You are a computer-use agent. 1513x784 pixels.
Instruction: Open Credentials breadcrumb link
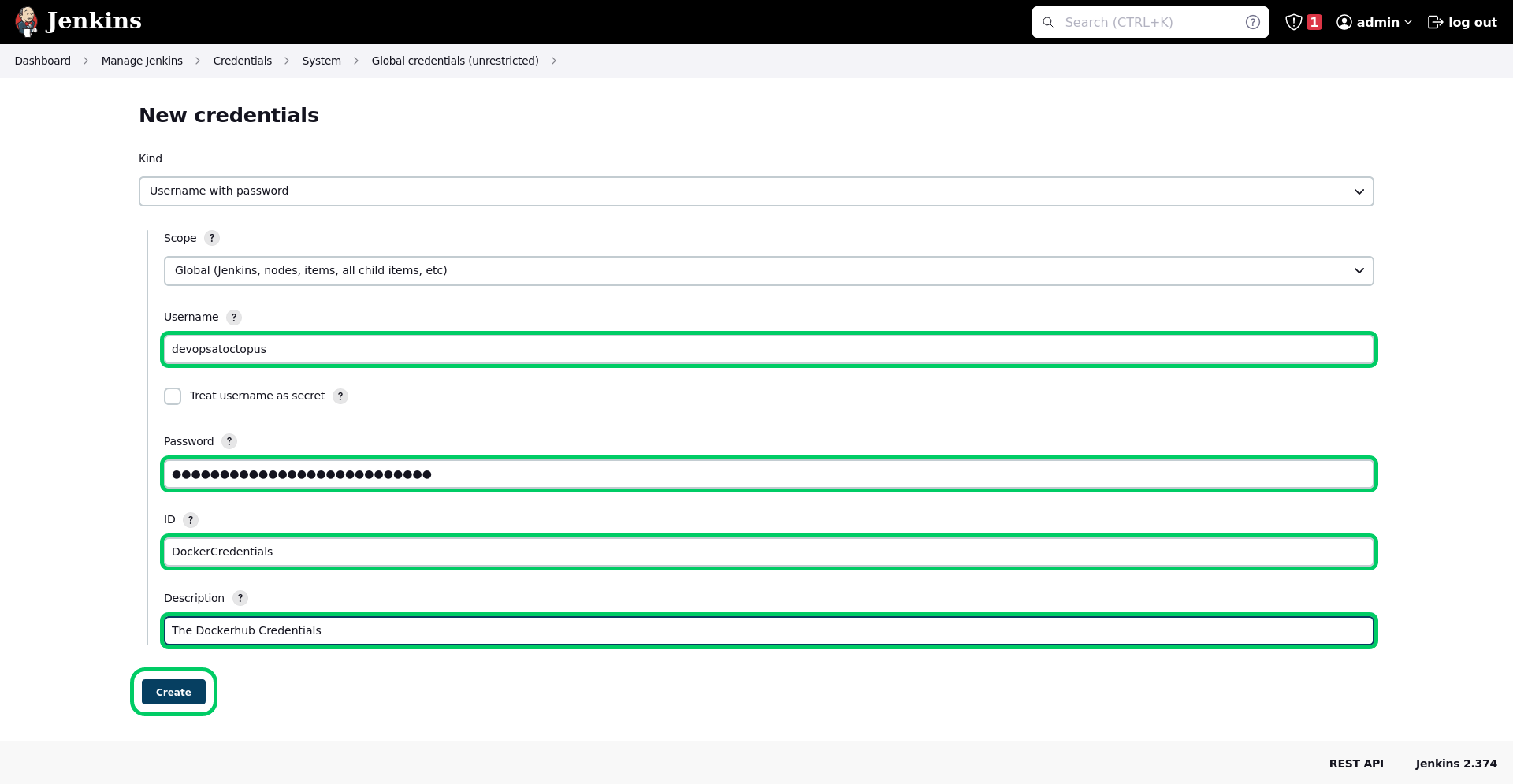pyautogui.click(x=242, y=61)
